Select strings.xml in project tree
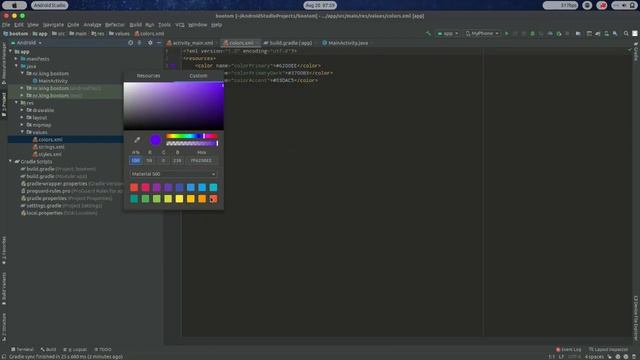 click(51, 147)
